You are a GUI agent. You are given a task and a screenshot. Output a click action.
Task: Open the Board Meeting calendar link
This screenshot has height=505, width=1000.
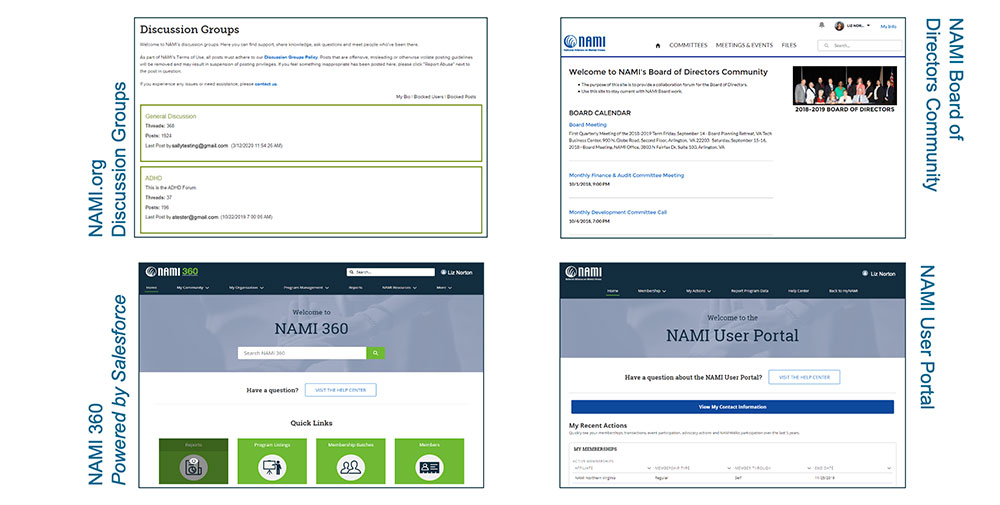point(587,125)
